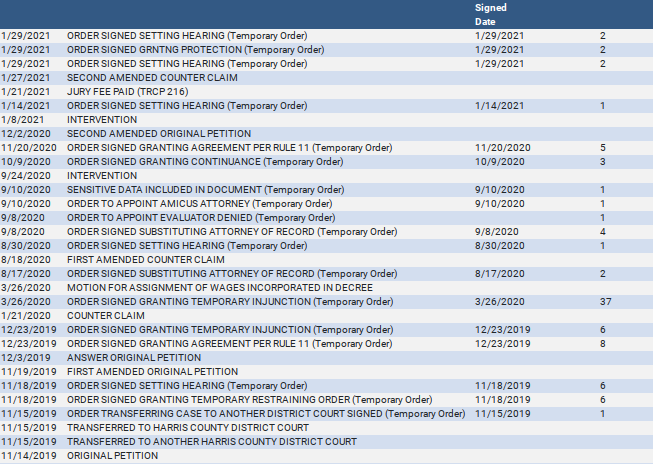Click page count 8 in 12/23/2019 row
653x464 pixels.
[603, 344]
